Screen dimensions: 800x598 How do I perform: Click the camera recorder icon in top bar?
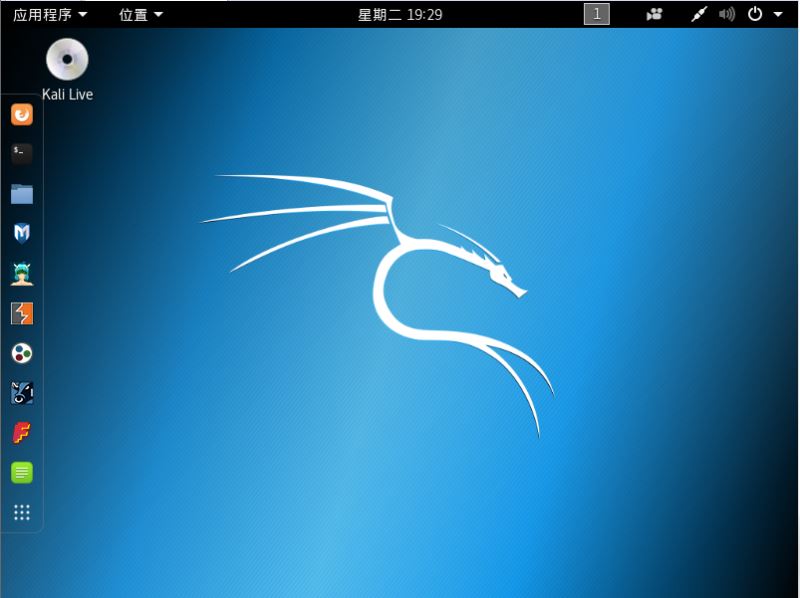click(x=653, y=14)
